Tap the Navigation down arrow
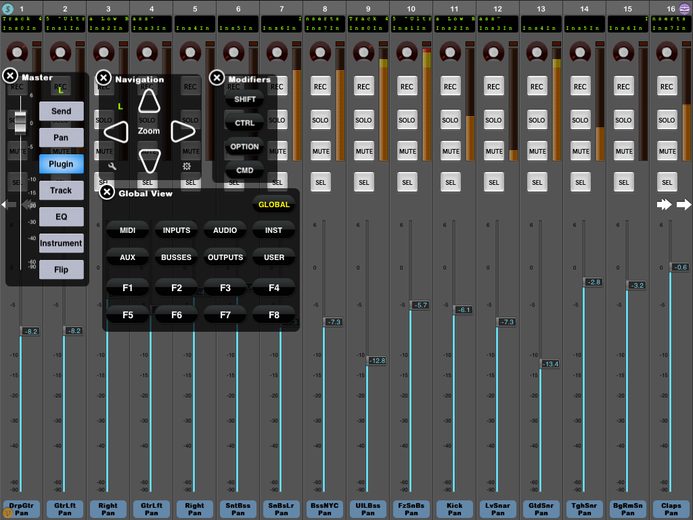The image size is (693, 520). 149,161
